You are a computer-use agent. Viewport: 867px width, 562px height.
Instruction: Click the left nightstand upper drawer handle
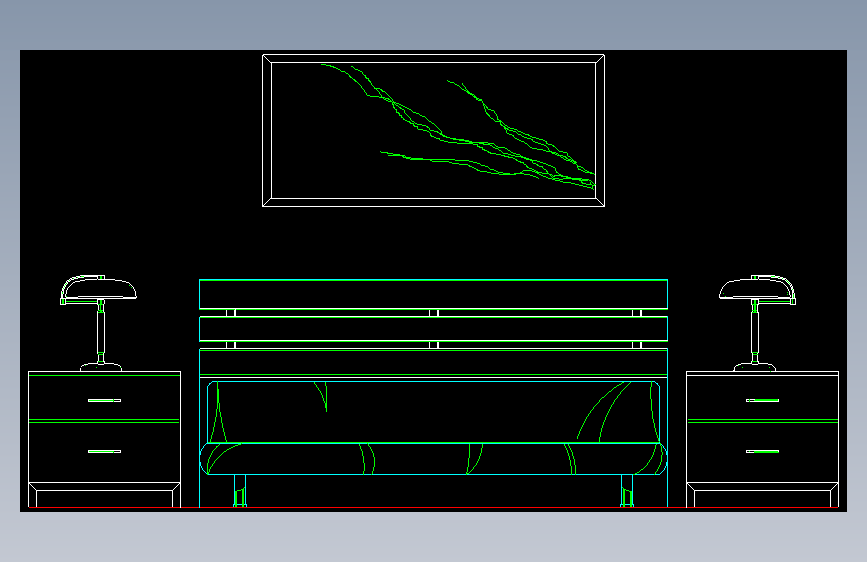[x=104, y=400]
